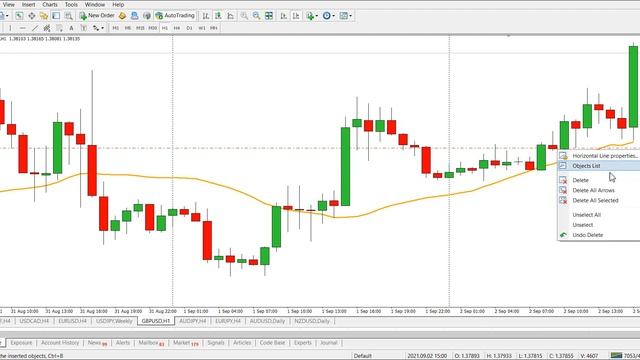640x360 pixels.
Task: Switch to AUDUSD,Daily chart tab
Action: pos(267,321)
